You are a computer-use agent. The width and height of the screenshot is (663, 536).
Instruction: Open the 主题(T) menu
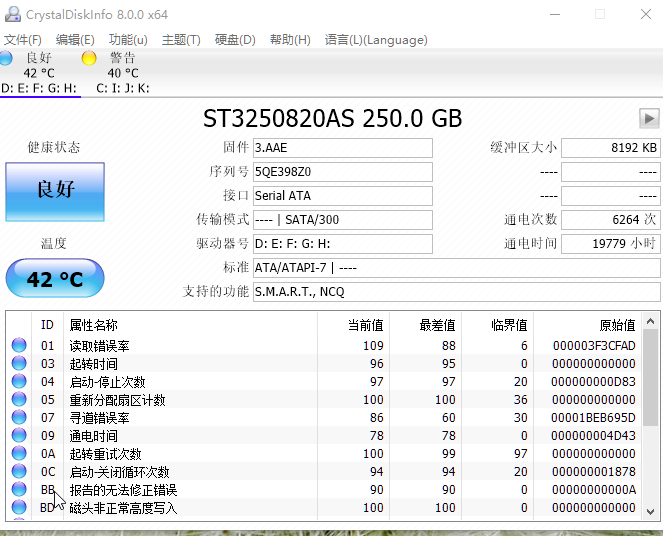[x=181, y=40]
